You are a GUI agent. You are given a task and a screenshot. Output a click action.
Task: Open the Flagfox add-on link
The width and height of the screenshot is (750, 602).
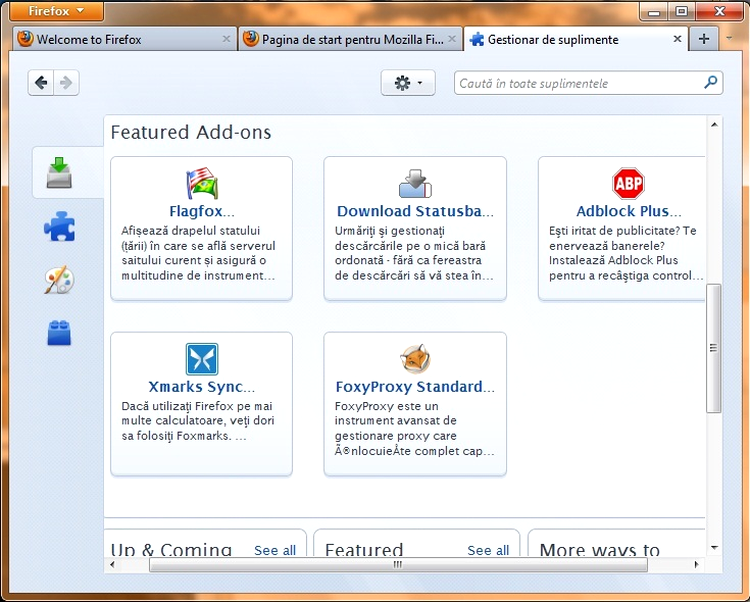coord(202,211)
